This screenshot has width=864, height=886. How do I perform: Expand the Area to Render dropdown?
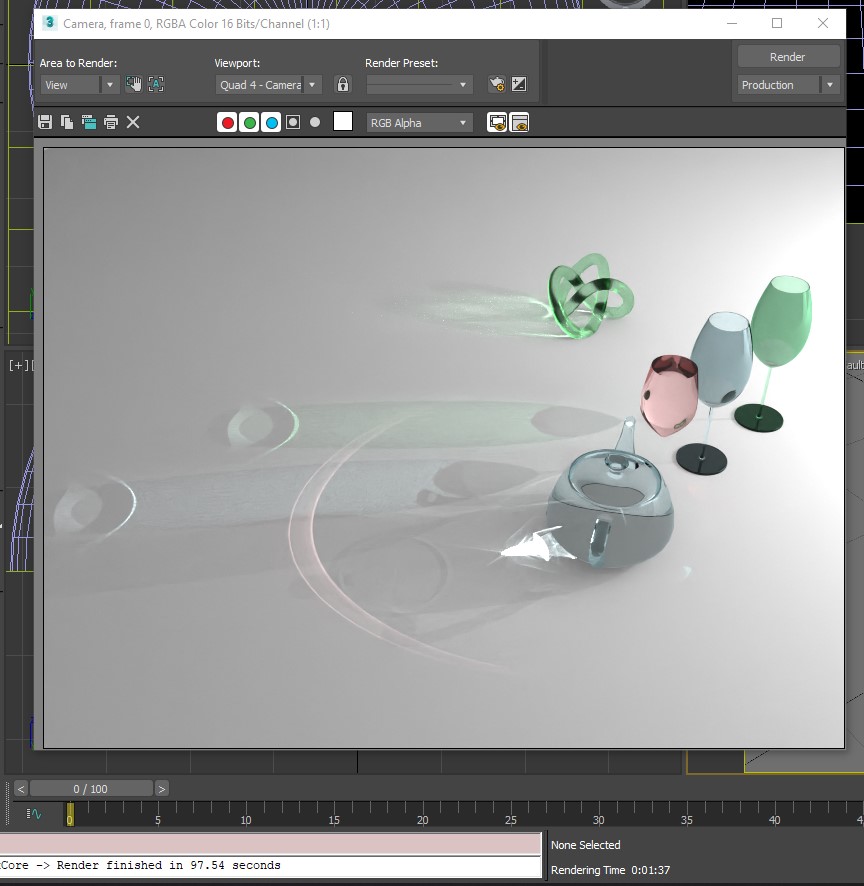tap(110, 85)
